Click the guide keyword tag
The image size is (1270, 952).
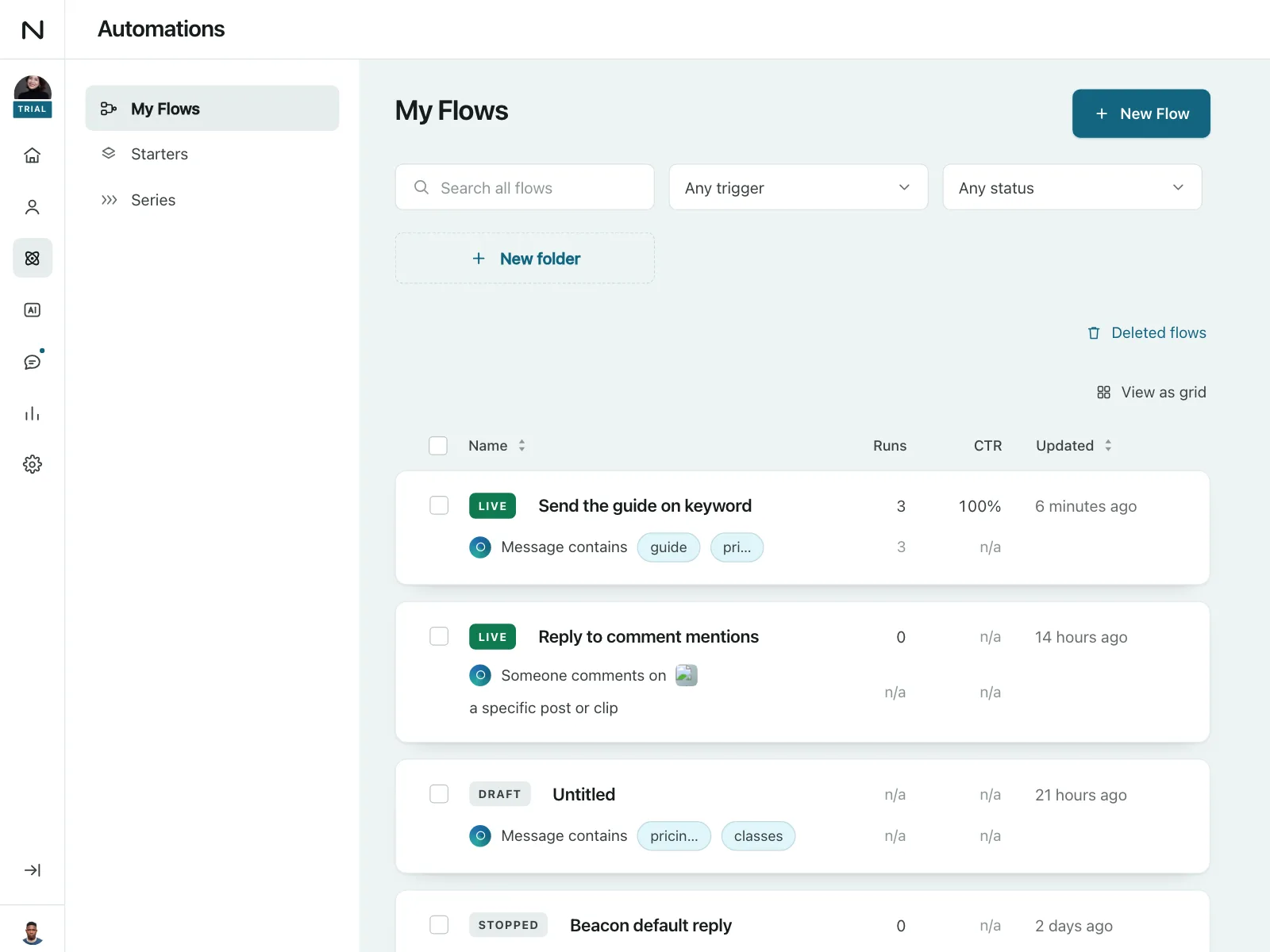(x=668, y=547)
